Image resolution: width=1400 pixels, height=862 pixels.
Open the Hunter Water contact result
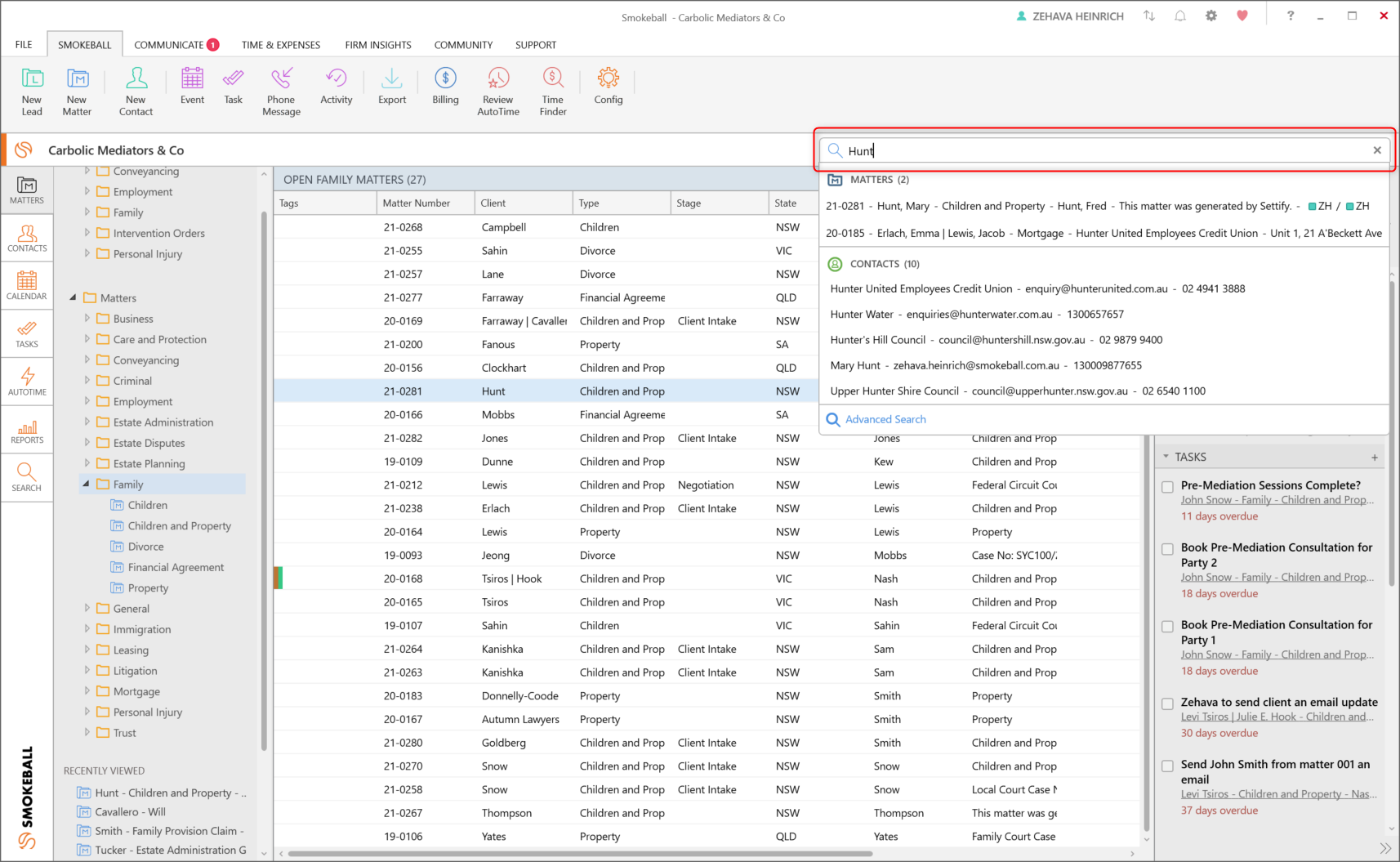[1104, 314]
